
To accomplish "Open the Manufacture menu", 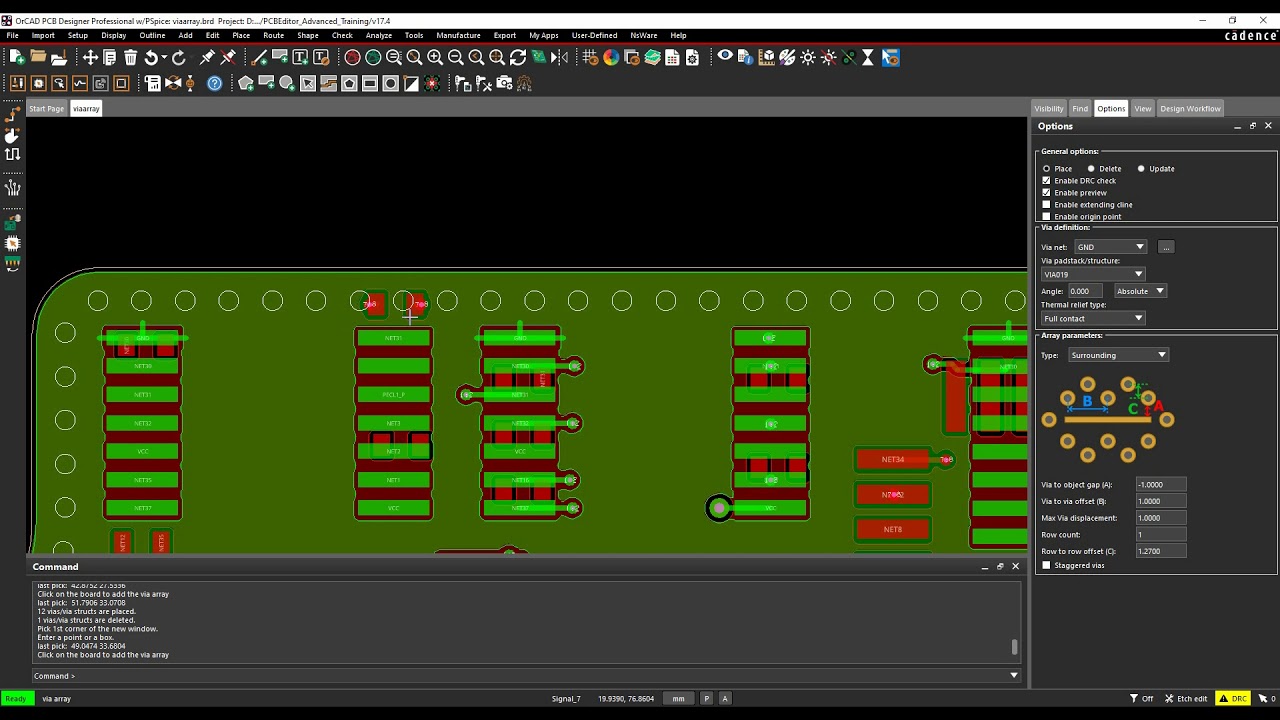I will pos(458,35).
